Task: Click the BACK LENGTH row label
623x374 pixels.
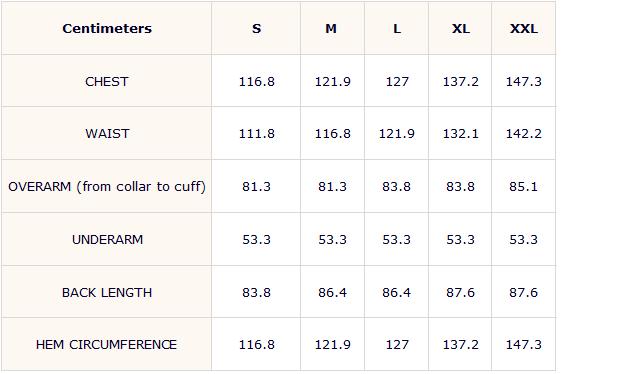Action: tap(107, 293)
